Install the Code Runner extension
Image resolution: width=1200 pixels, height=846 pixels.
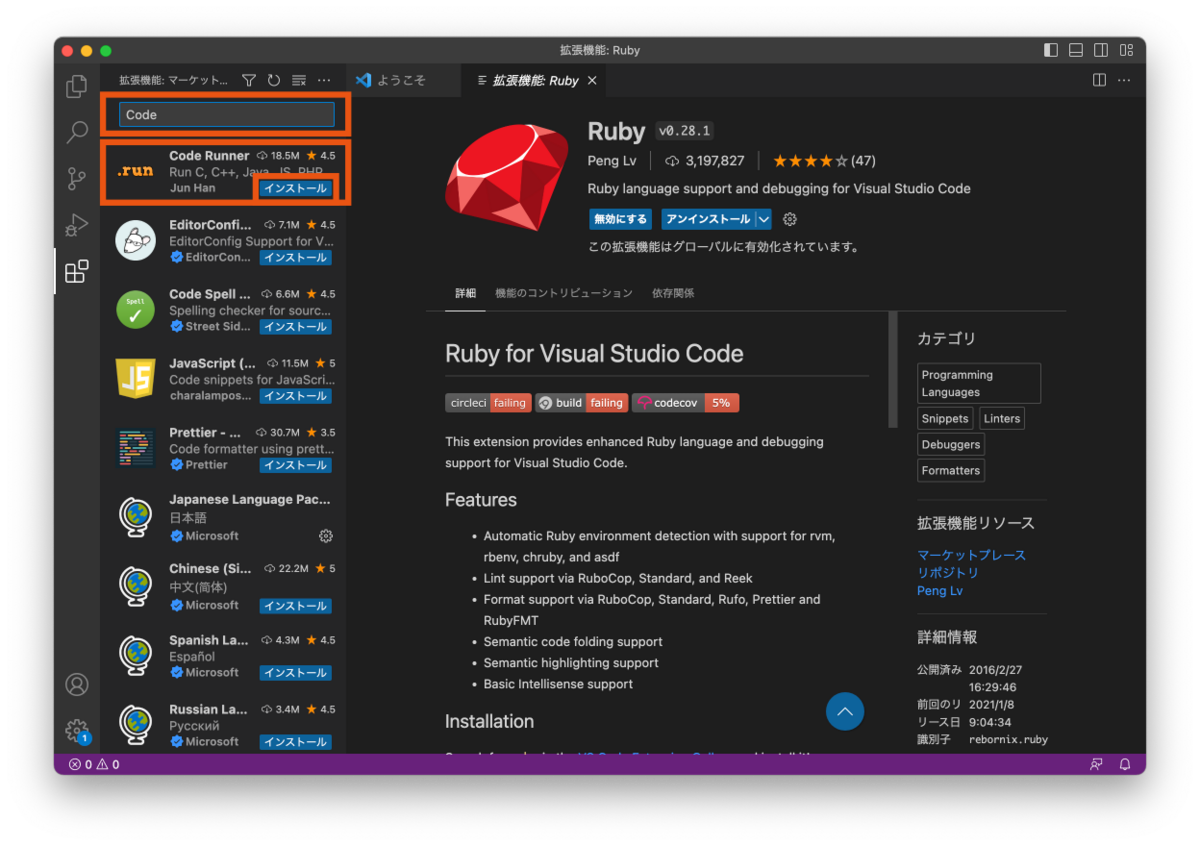(296, 188)
